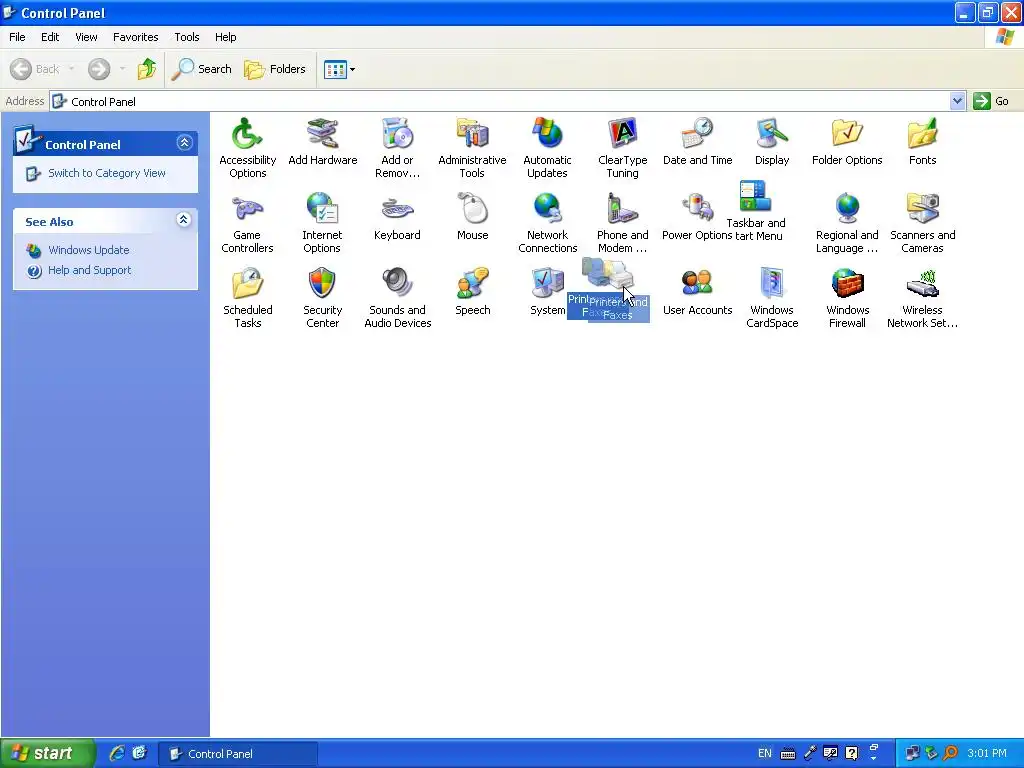Viewport: 1024px width, 768px height.
Task: Click the Search toolbar button
Action: (x=202, y=69)
